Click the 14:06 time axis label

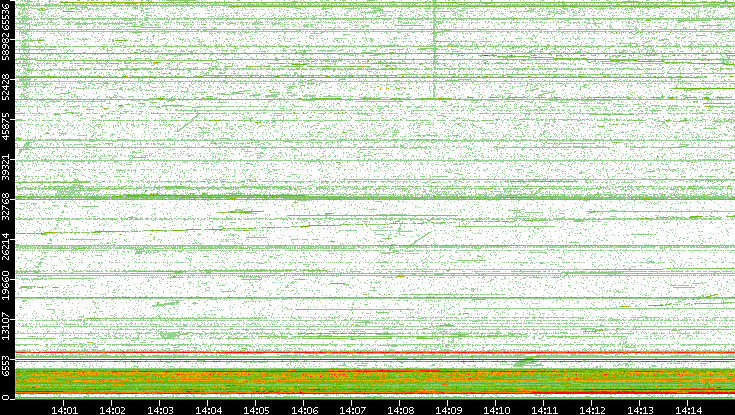[304, 410]
